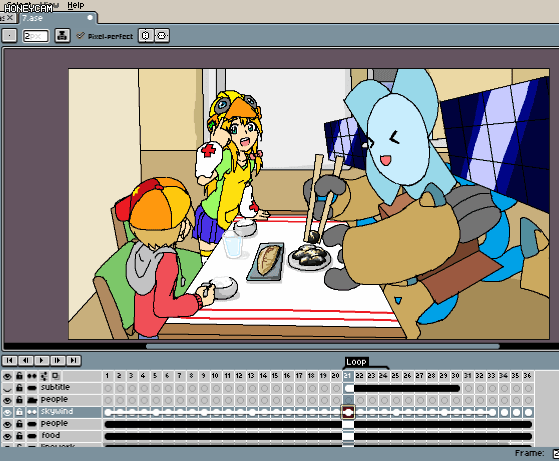Image resolution: width=559 pixels, height=461 pixels.
Task: Select frame 1 in timeline header
Action: point(107,376)
